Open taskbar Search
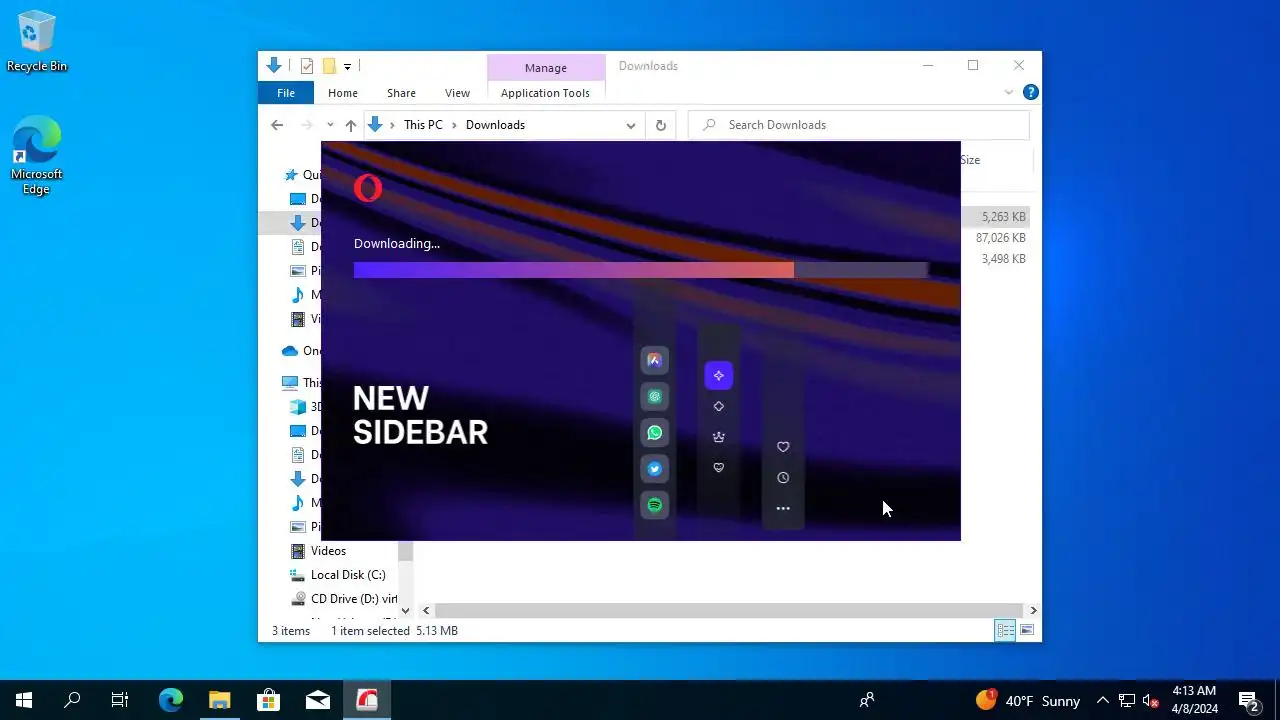The height and width of the screenshot is (720, 1280). click(72, 700)
